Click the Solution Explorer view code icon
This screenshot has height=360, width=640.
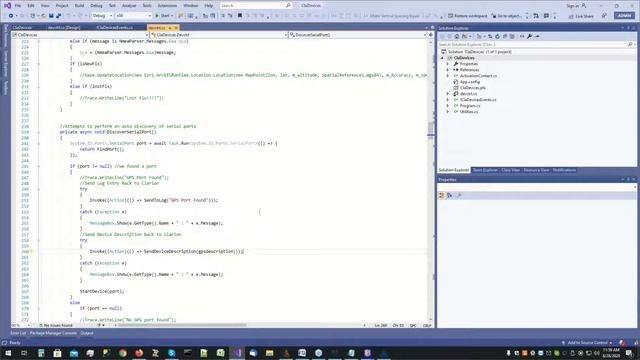click(x=522, y=36)
